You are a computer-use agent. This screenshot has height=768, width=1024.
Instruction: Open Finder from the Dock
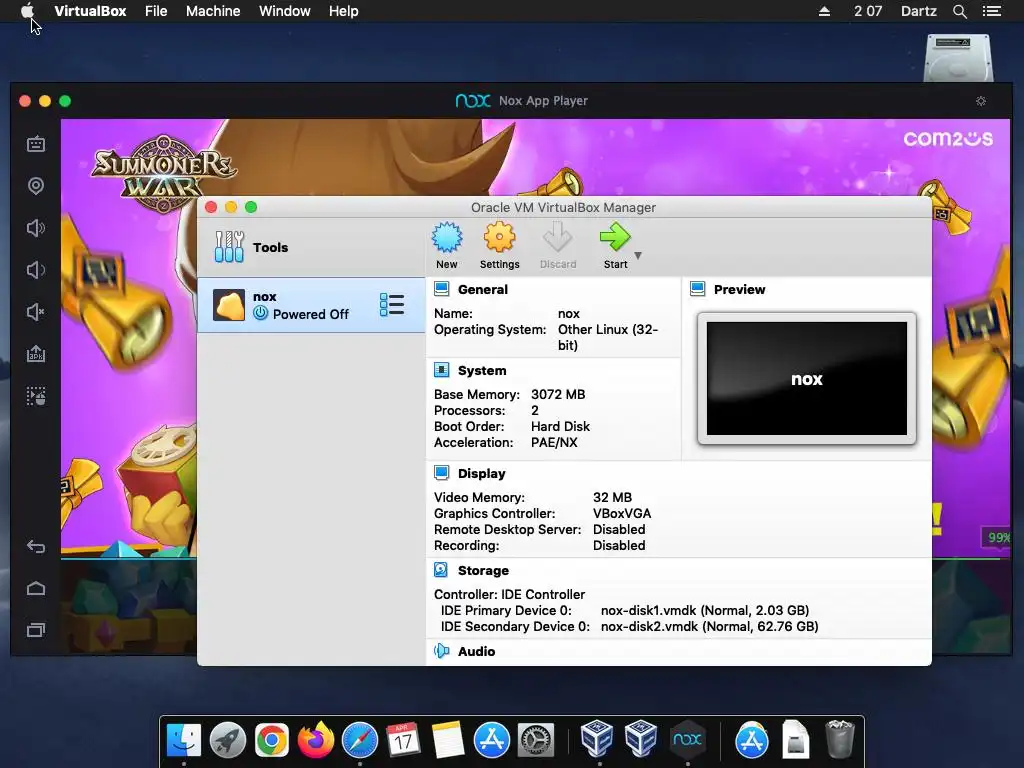[184, 740]
